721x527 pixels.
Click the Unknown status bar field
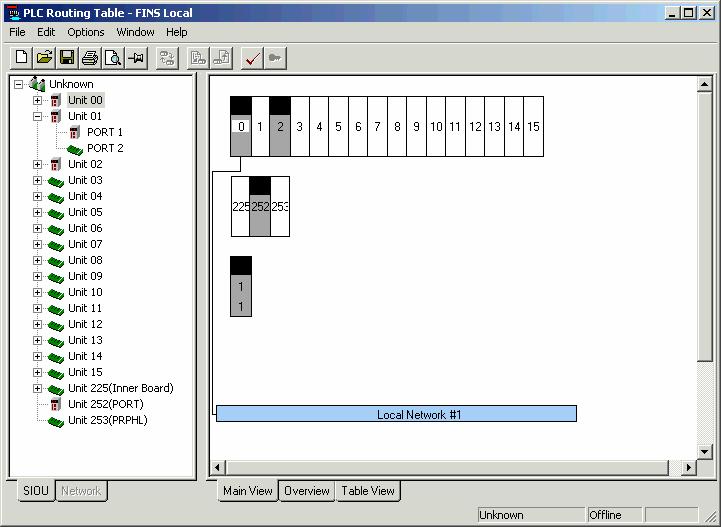(x=531, y=515)
